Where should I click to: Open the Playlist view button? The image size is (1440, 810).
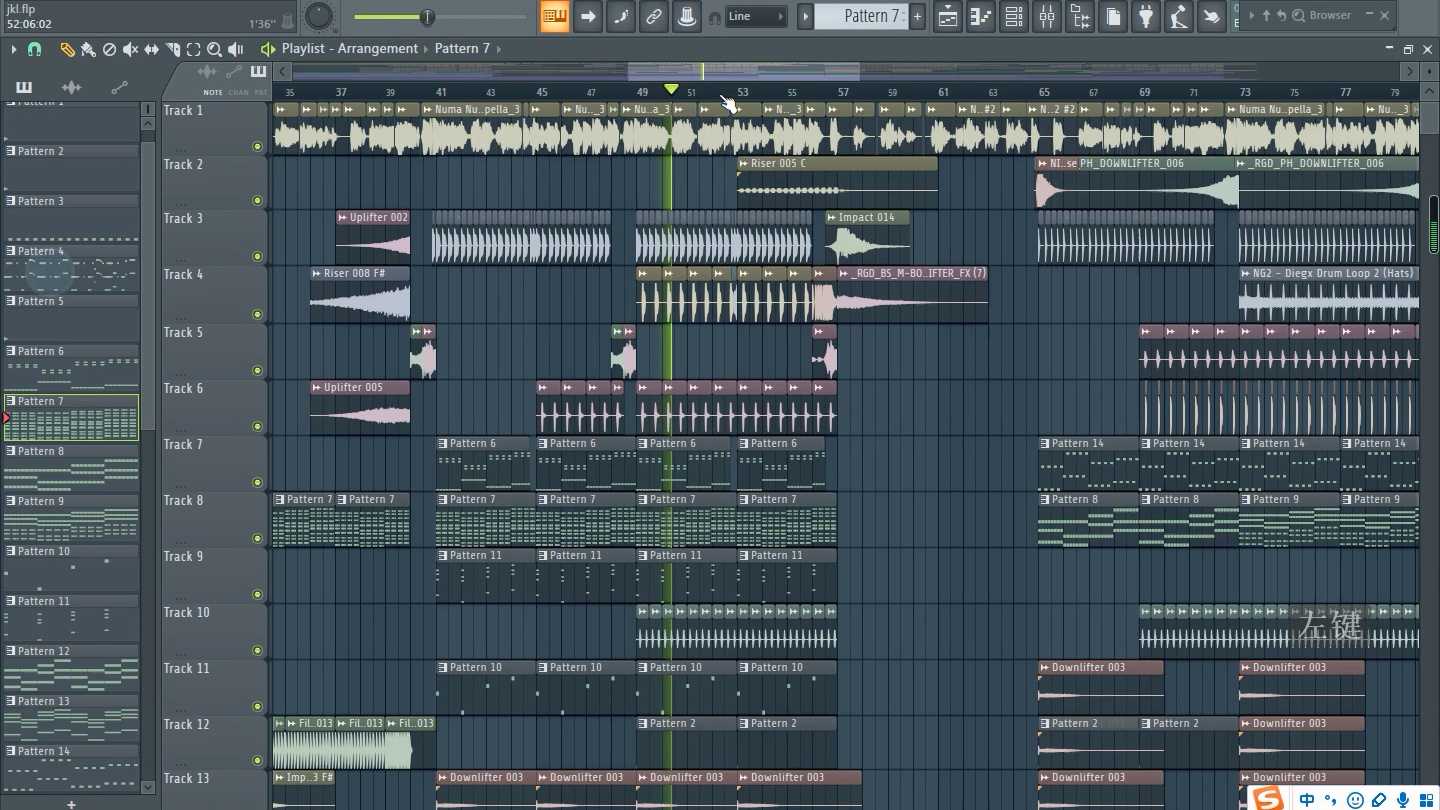click(x=948, y=16)
